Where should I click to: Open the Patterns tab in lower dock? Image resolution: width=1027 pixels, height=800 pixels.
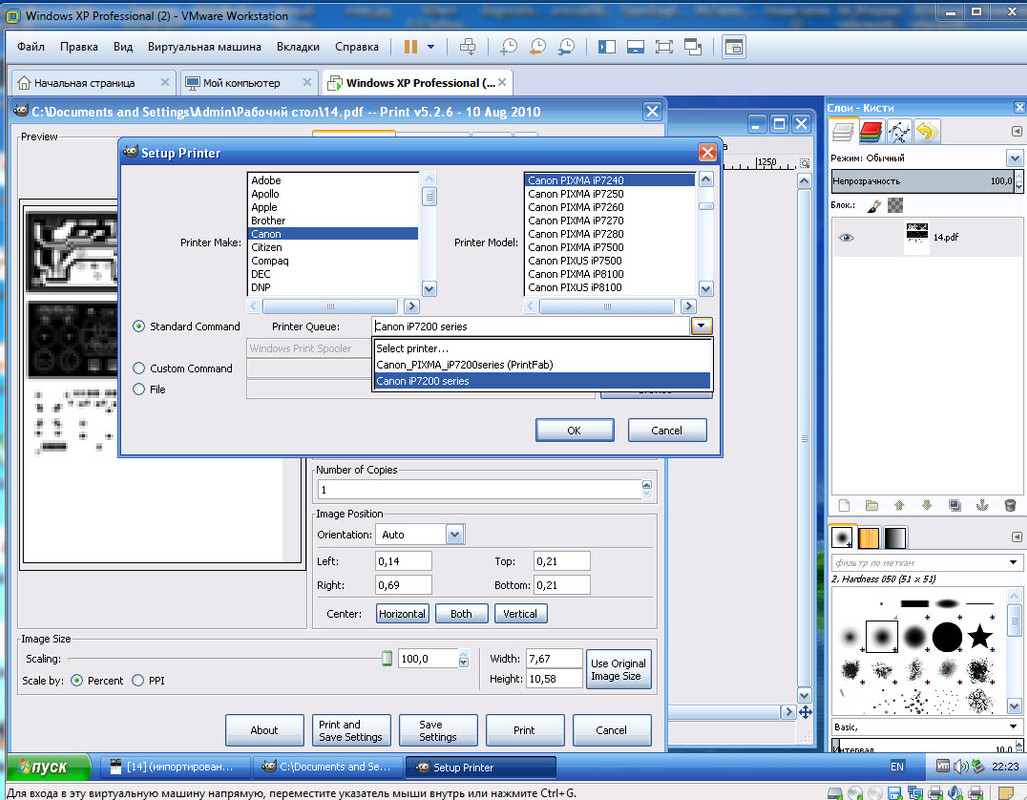pos(868,537)
